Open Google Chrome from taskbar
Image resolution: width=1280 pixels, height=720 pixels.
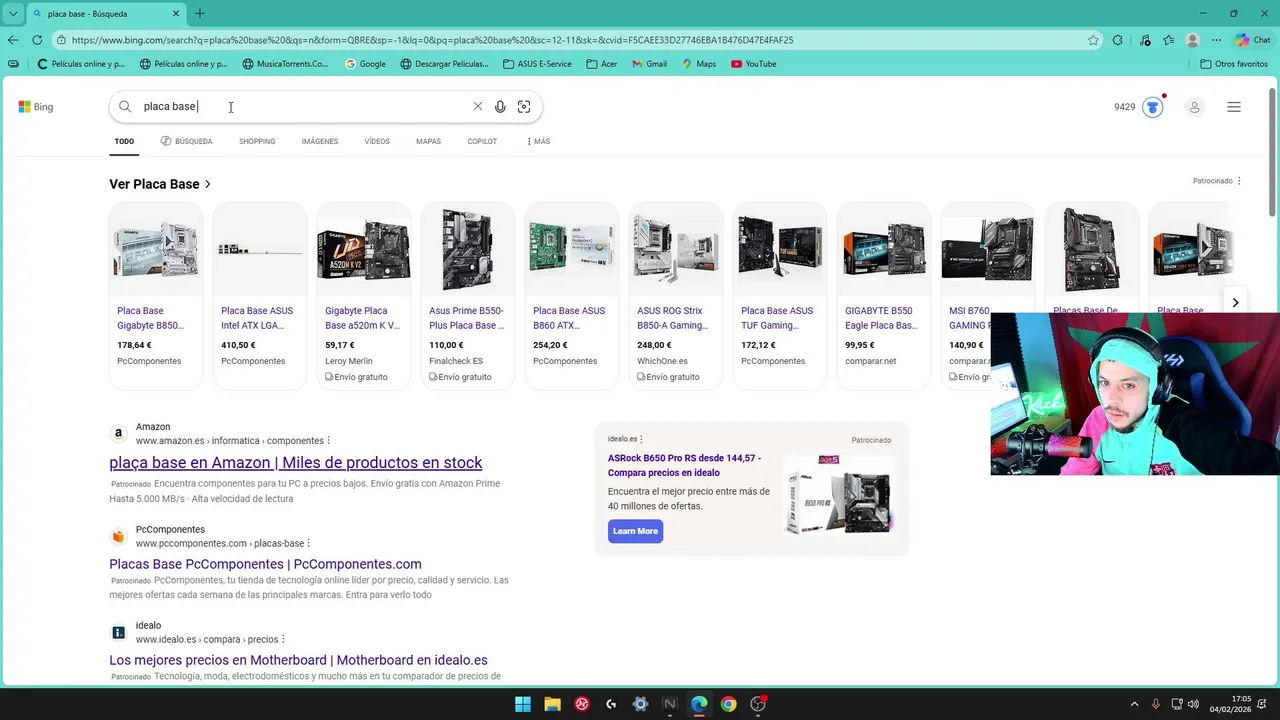(729, 704)
